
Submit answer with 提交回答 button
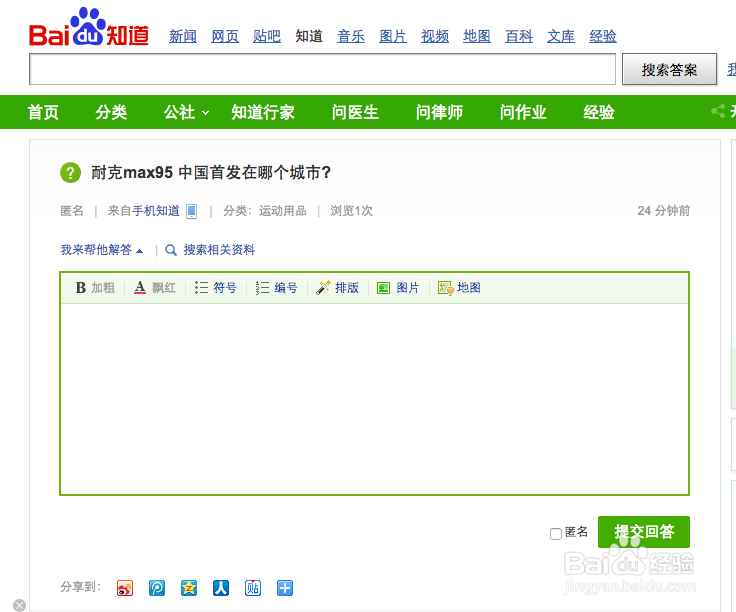pyautogui.click(x=644, y=532)
